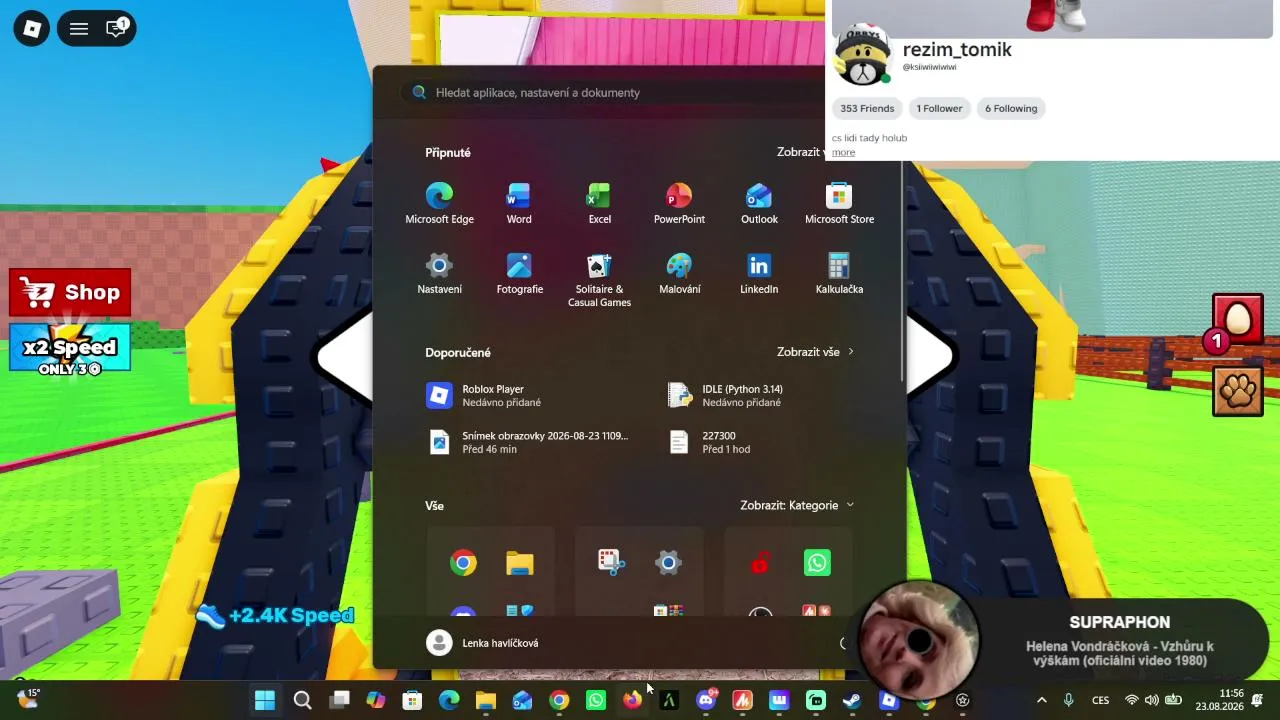Click the more link in profile bio
The width and height of the screenshot is (1280, 720).
click(x=843, y=152)
